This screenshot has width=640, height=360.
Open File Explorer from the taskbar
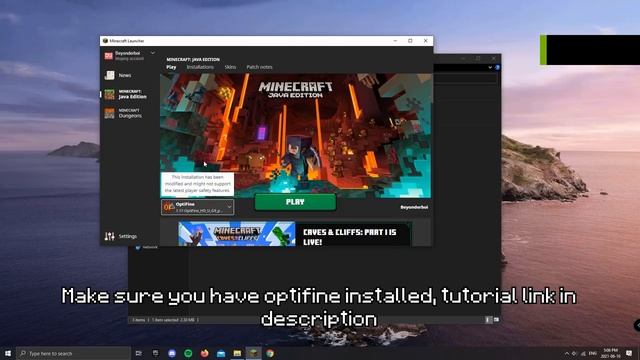tap(237, 353)
